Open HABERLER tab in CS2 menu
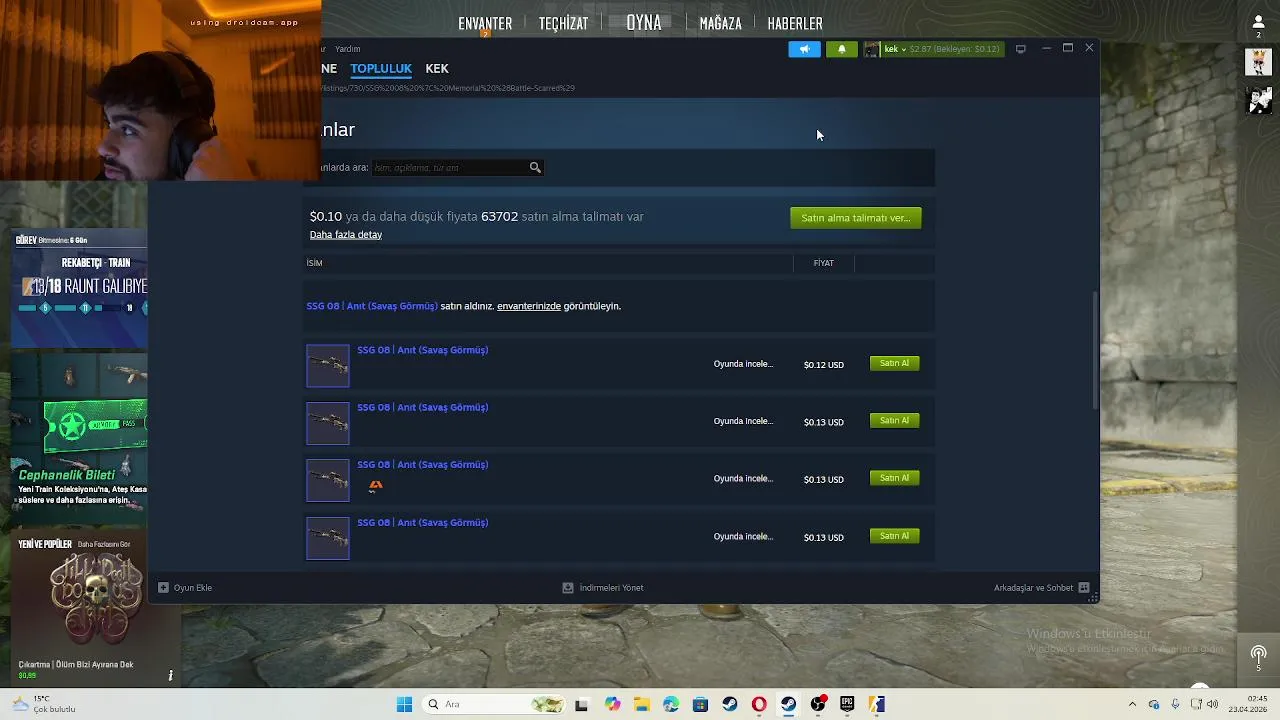 (x=795, y=23)
